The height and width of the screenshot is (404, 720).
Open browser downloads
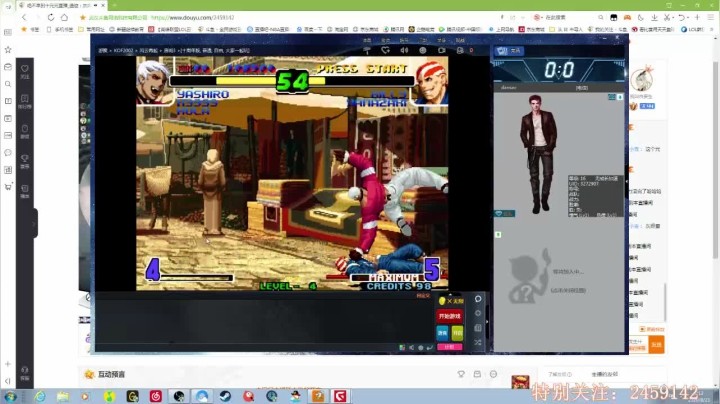point(654,17)
